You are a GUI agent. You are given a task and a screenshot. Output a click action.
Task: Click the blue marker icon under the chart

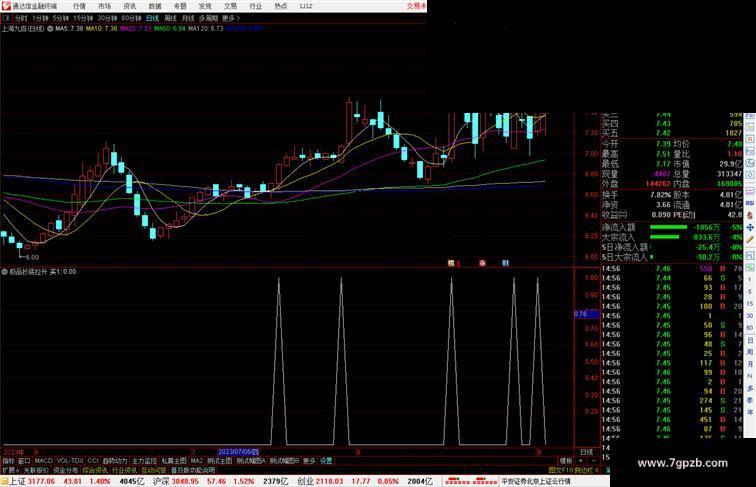pyautogui.click(x=505, y=263)
